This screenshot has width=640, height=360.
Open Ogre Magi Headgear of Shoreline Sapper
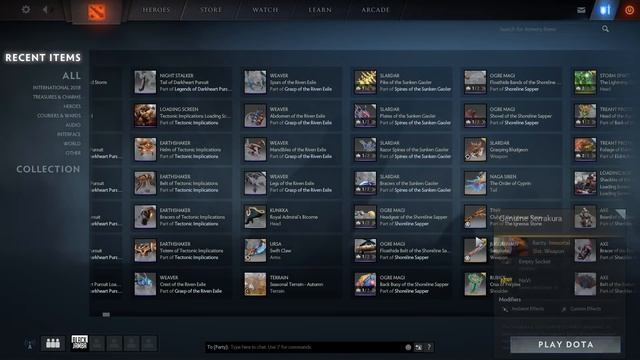coord(402,217)
